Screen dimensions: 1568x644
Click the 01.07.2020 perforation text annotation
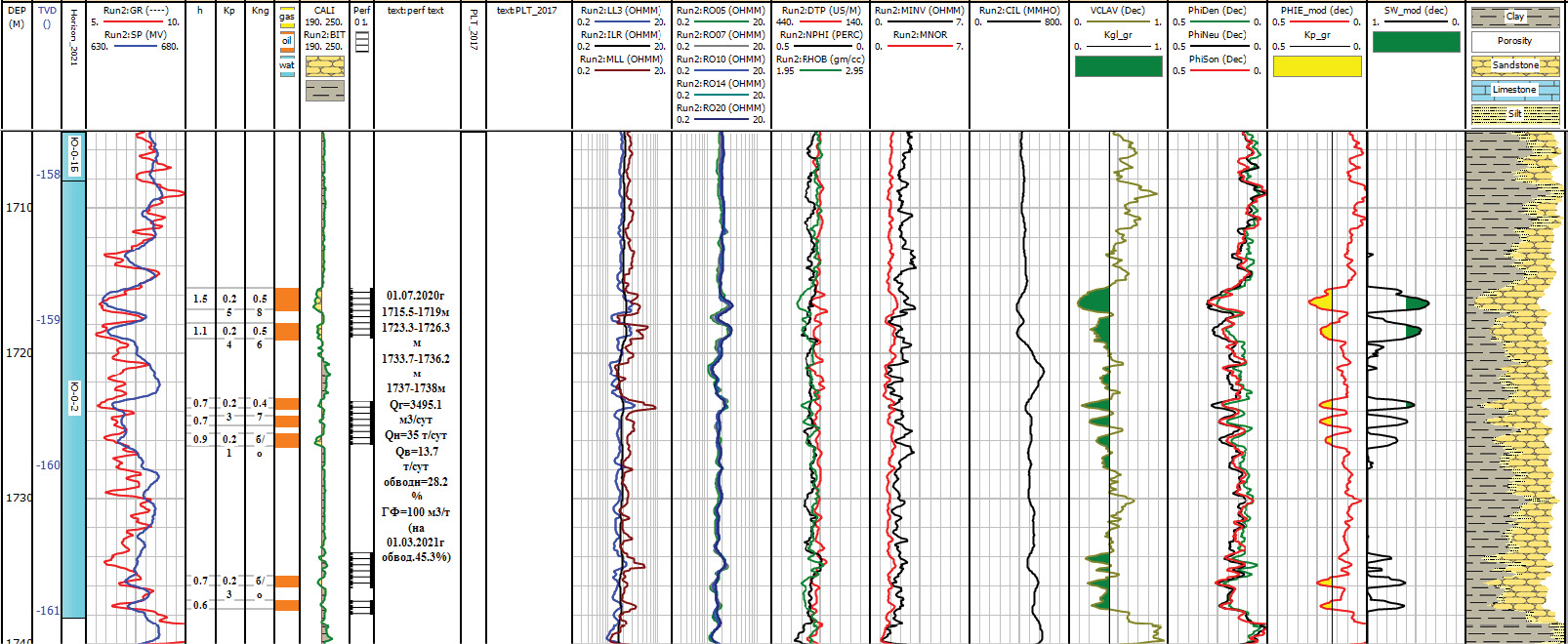(415, 296)
